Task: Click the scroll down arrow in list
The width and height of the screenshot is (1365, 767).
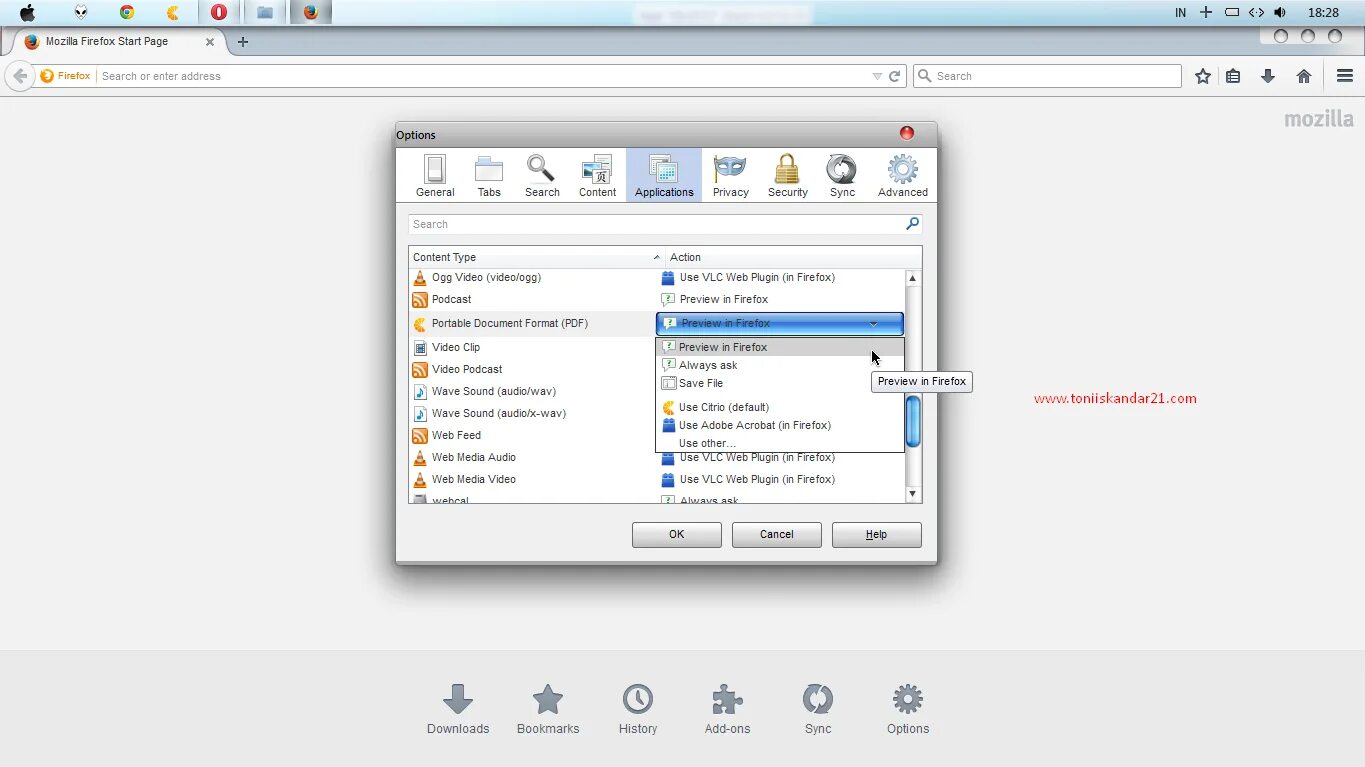Action: tap(913, 493)
